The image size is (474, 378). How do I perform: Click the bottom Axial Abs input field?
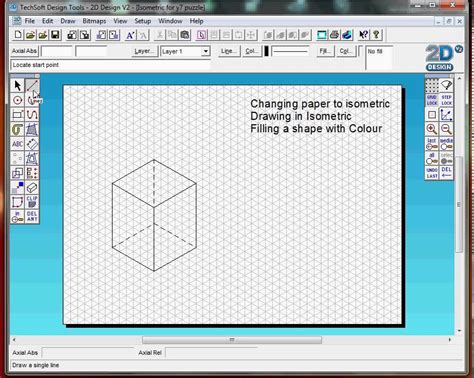point(87,353)
